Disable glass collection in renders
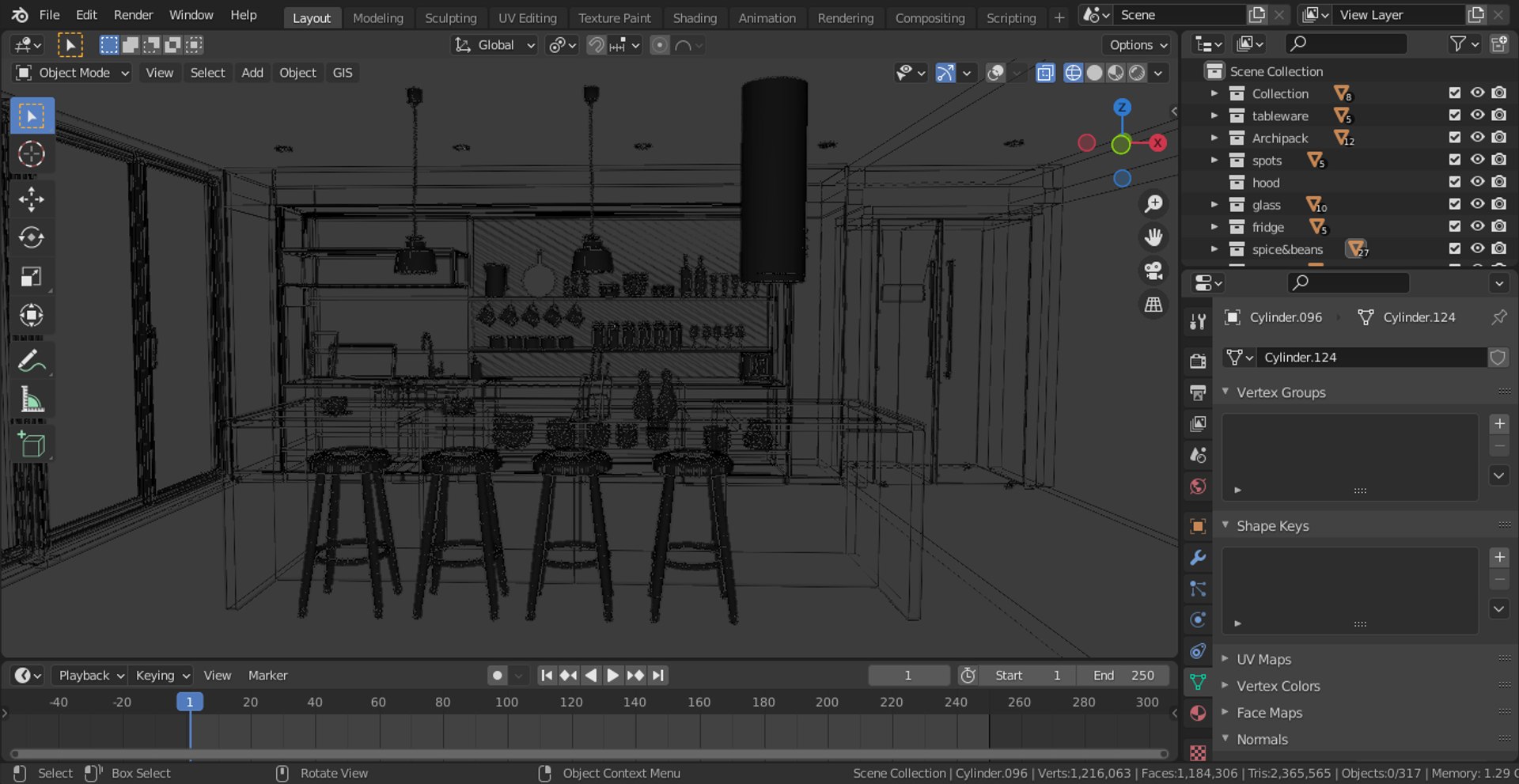Screen dimensions: 1519x784 coord(1499,204)
